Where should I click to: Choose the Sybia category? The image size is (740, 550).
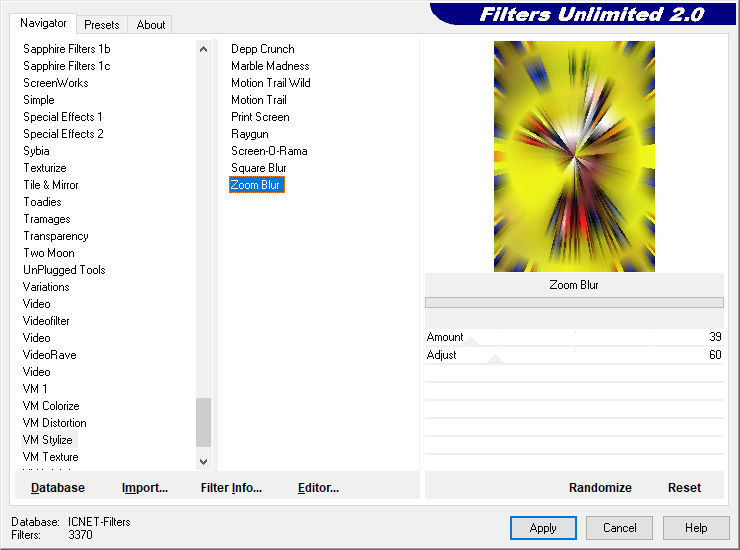point(36,151)
